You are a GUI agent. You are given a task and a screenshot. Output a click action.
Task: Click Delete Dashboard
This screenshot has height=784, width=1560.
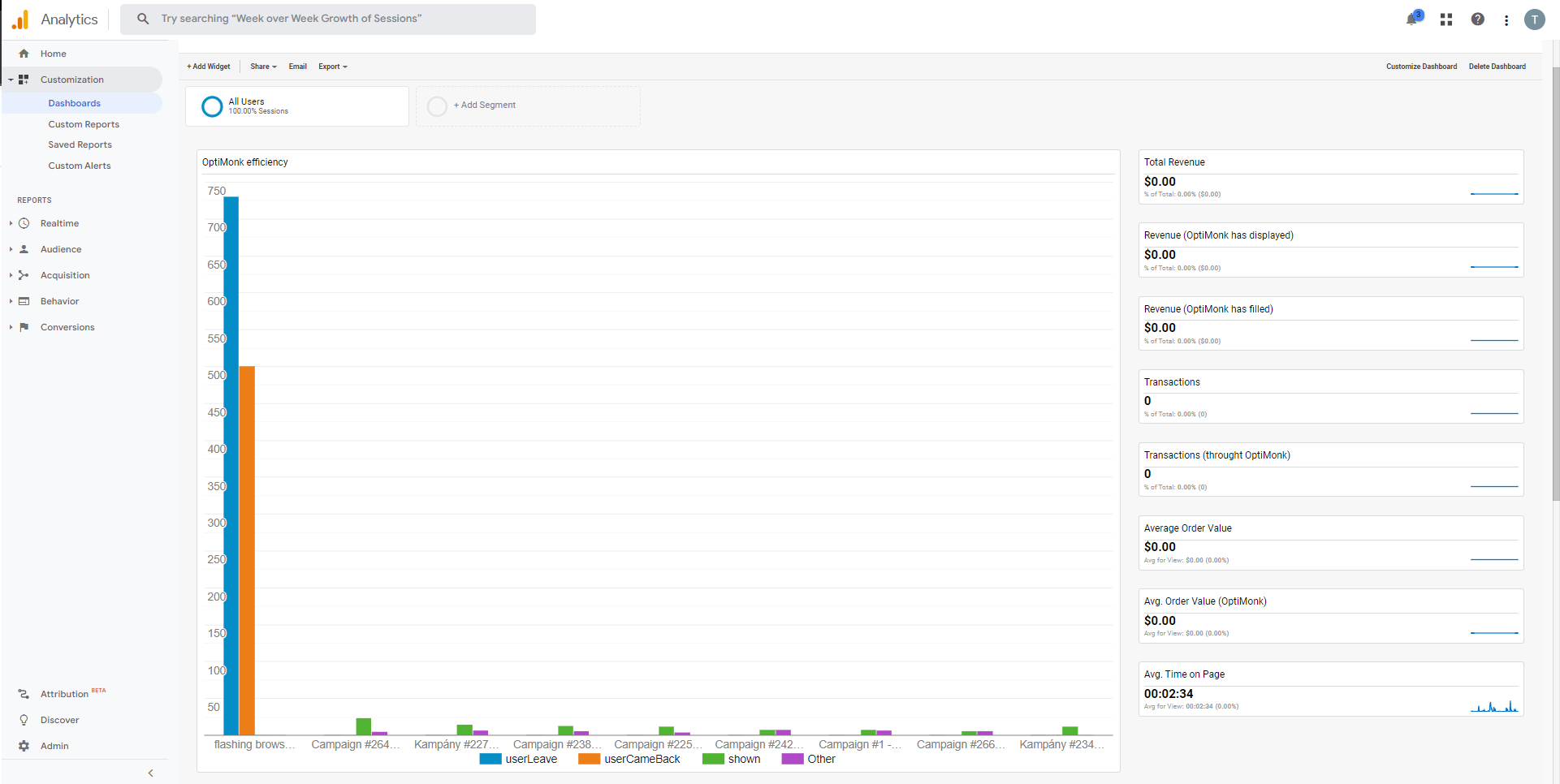[x=1497, y=67]
